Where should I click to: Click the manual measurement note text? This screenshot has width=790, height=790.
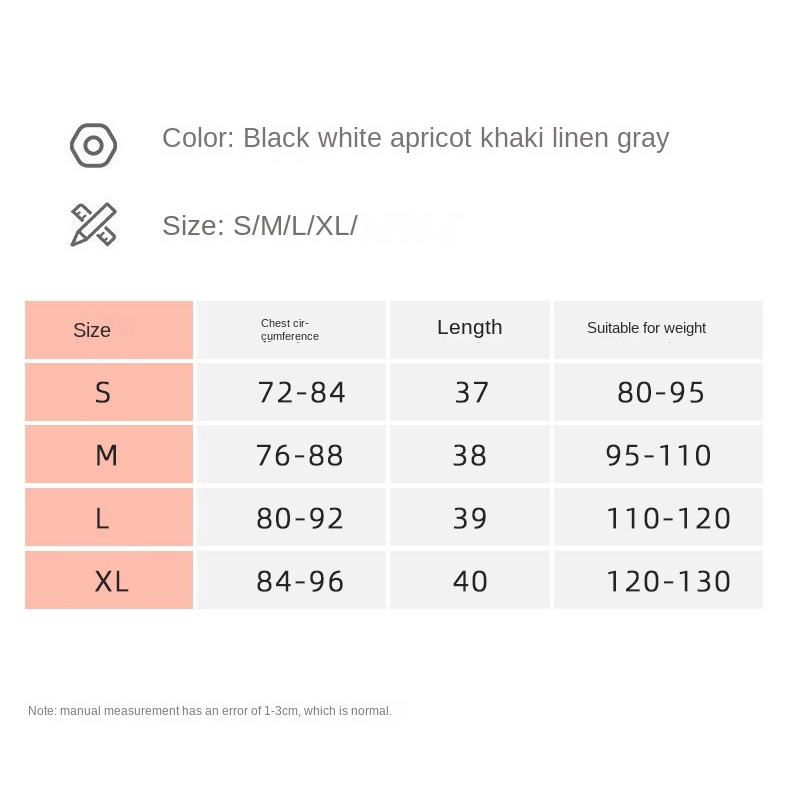[210, 711]
